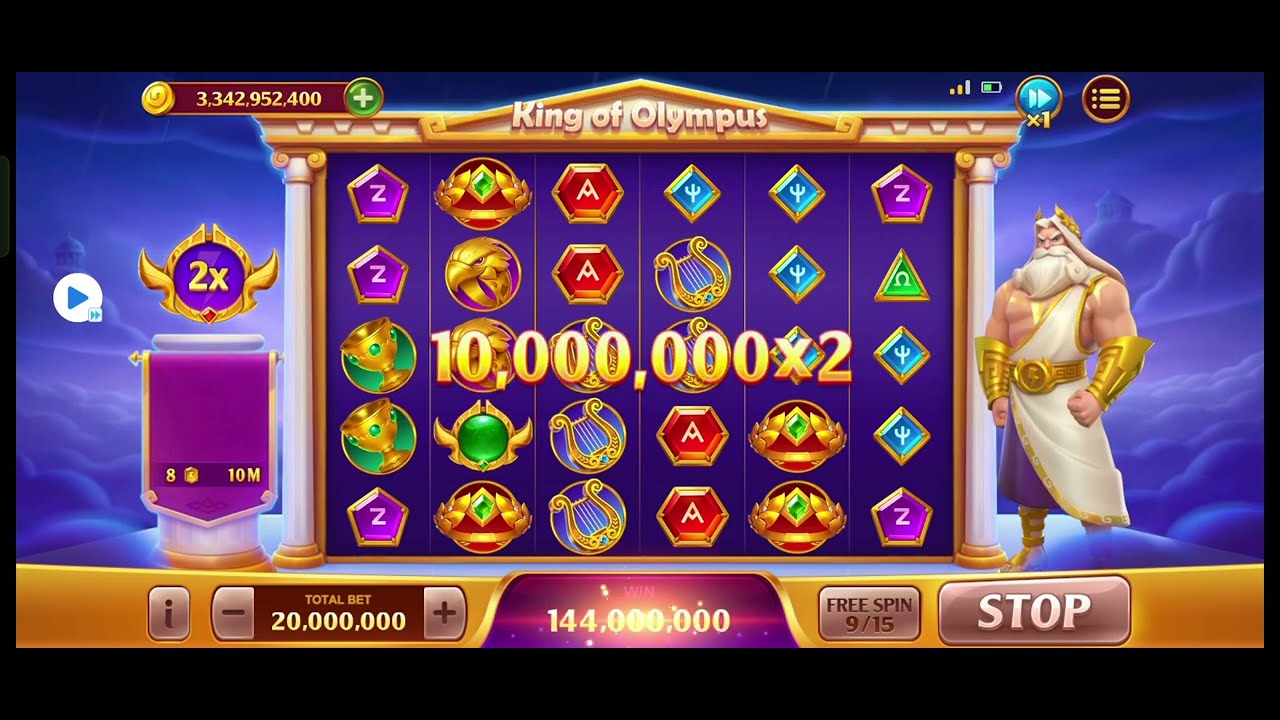1280x720 pixels.
Task: Tap the green orb winged symbol
Action: pyautogui.click(x=482, y=436)
